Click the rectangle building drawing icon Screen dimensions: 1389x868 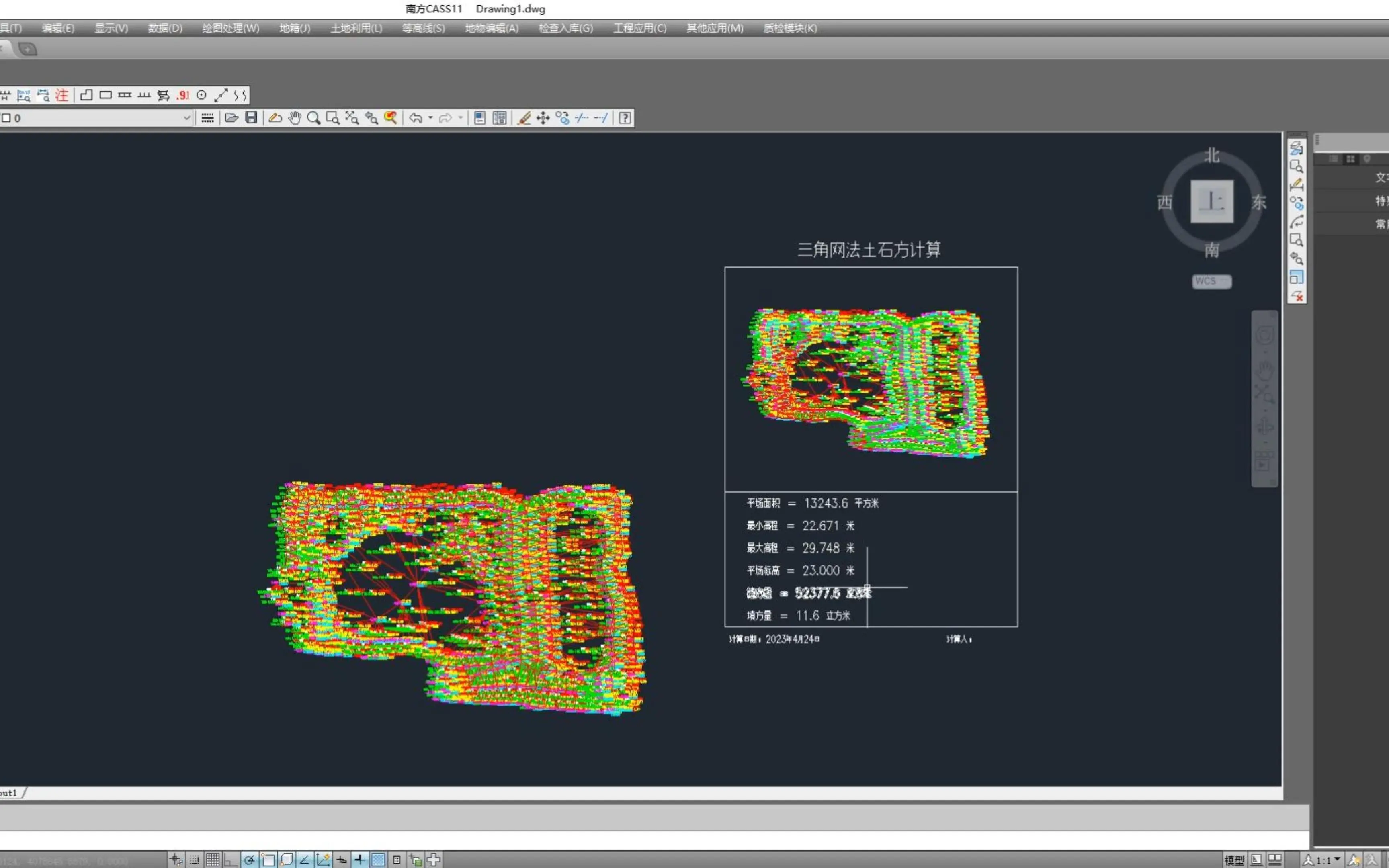(106, 95)
